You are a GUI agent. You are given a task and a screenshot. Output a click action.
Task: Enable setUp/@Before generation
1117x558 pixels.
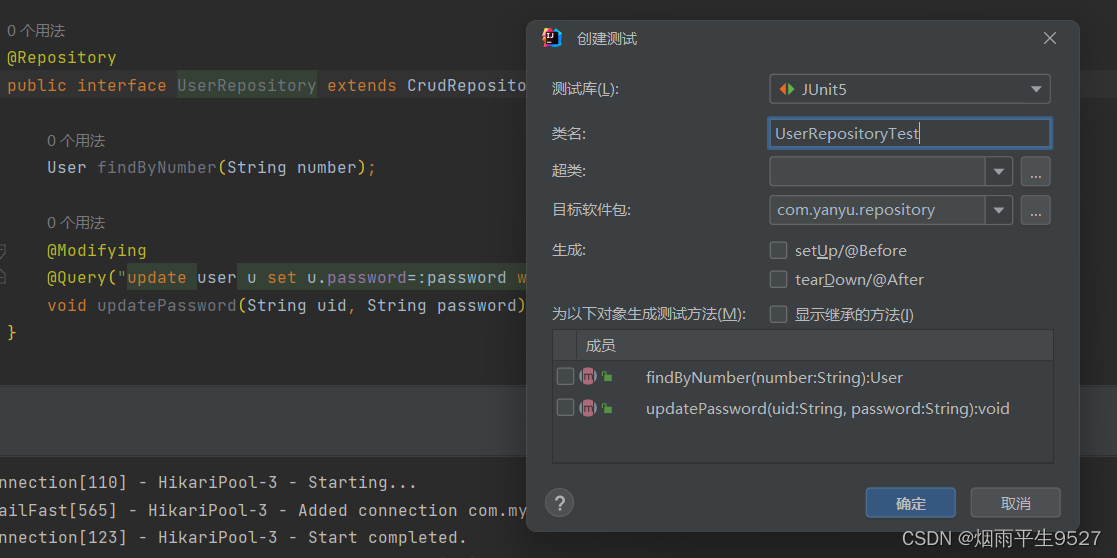click(779, 251)
